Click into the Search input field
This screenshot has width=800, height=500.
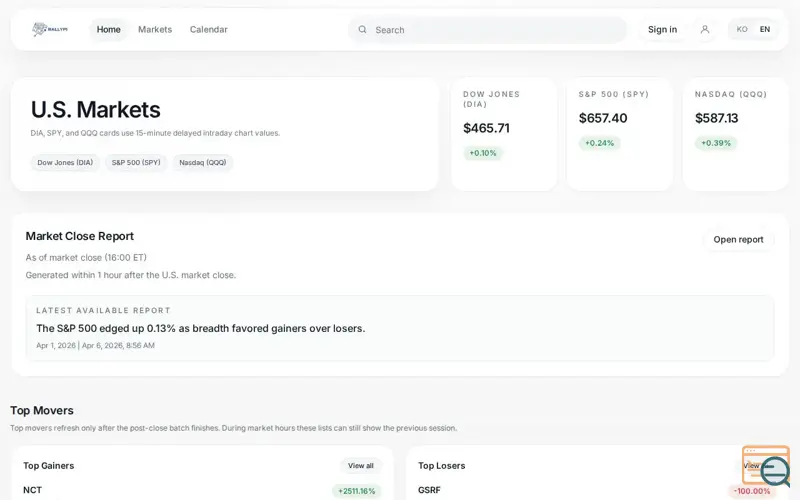pos(495,30)
